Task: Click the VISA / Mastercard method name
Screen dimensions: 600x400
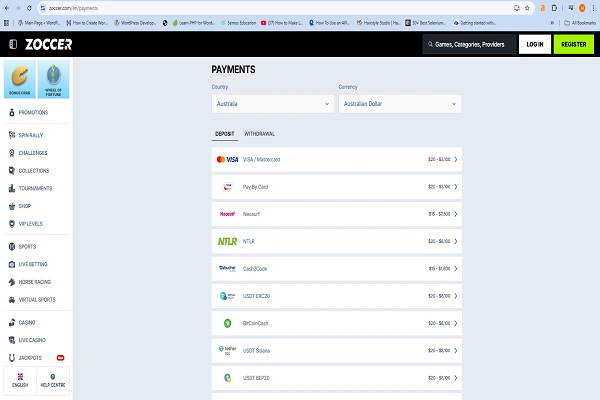Action: (x=261, y=159)
